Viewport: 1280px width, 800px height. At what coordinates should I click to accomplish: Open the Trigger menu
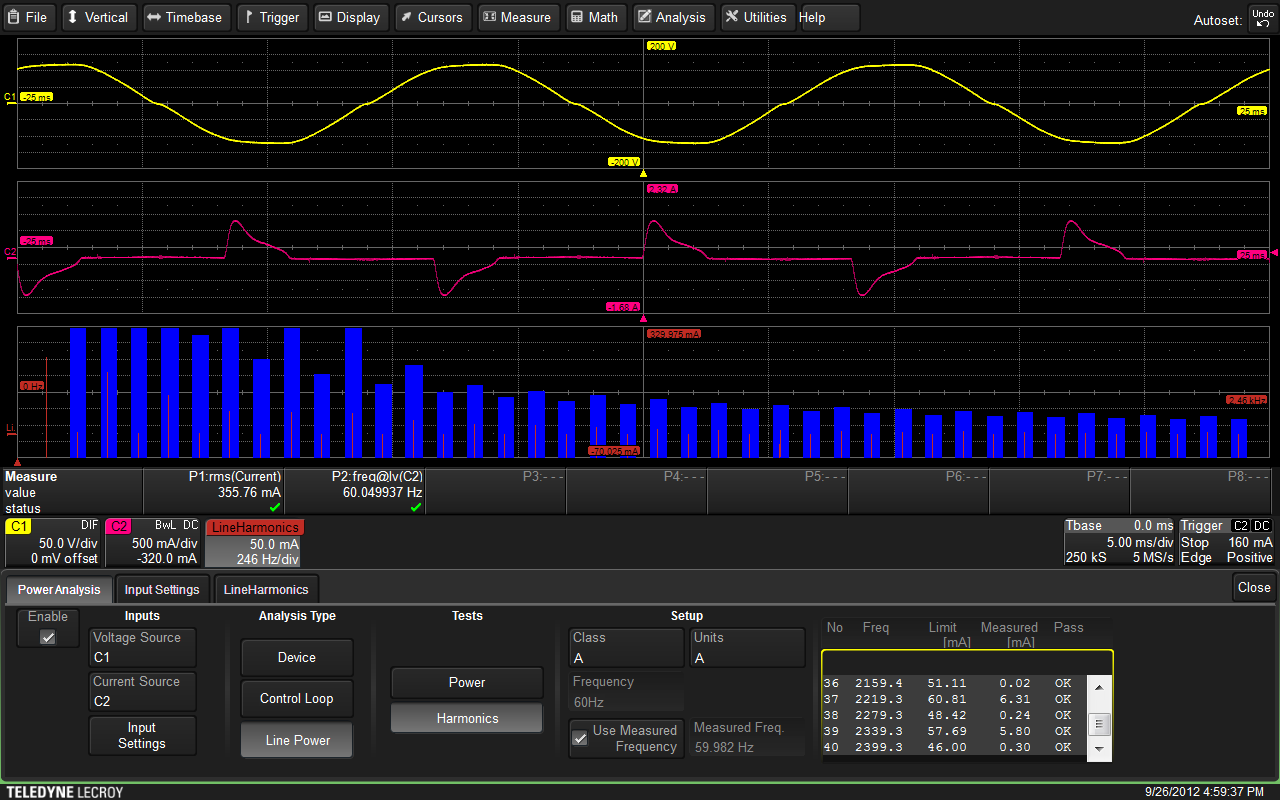[x=270, y=17]
